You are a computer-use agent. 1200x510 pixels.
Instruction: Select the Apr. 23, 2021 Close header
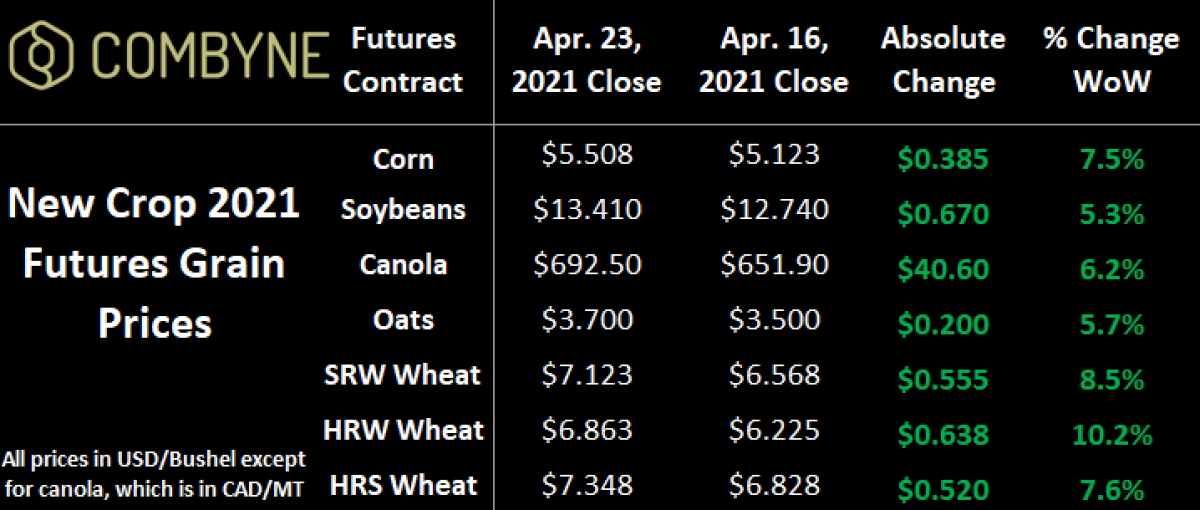[x=586, y=60]
